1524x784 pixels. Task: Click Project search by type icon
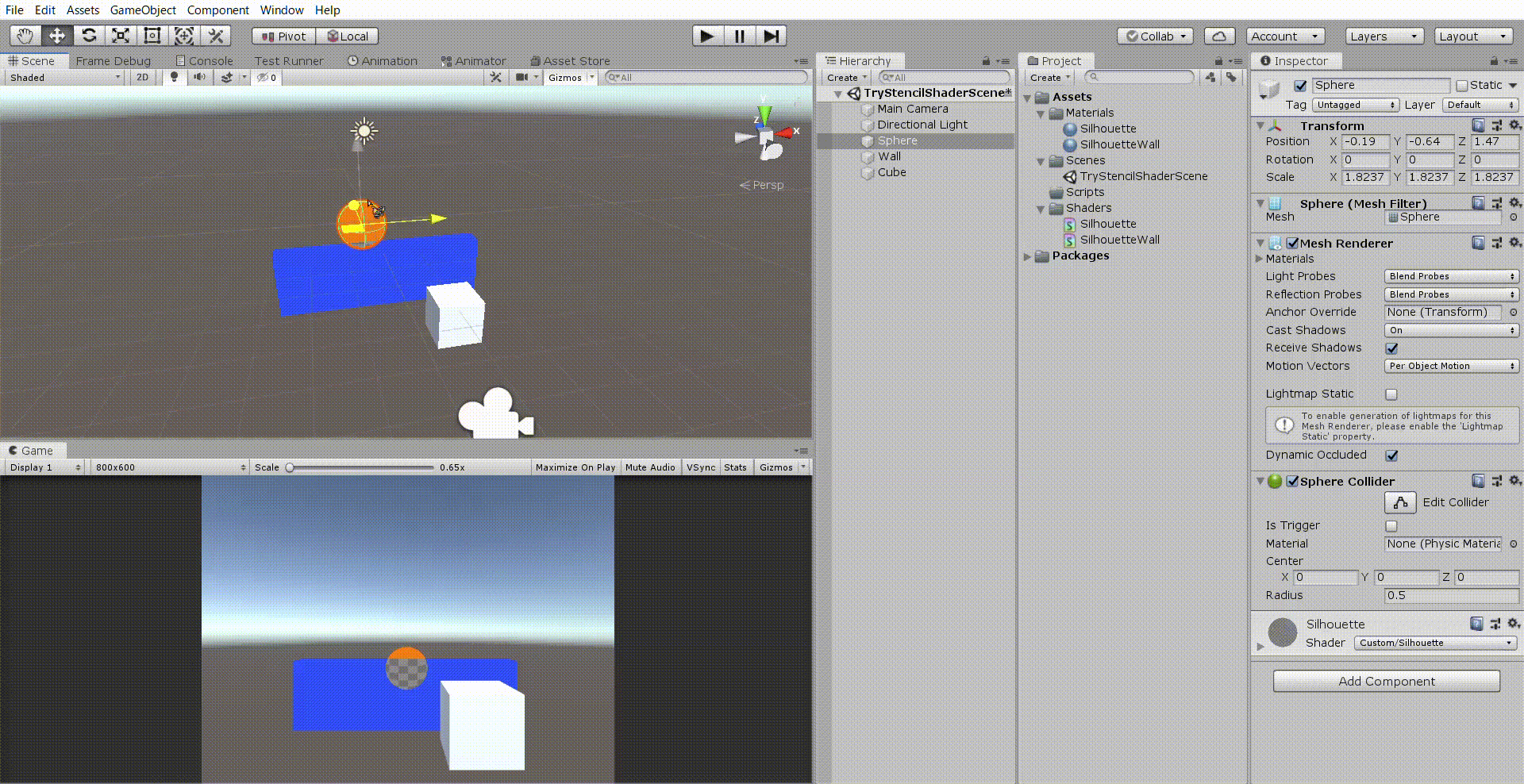point(1210,77)
